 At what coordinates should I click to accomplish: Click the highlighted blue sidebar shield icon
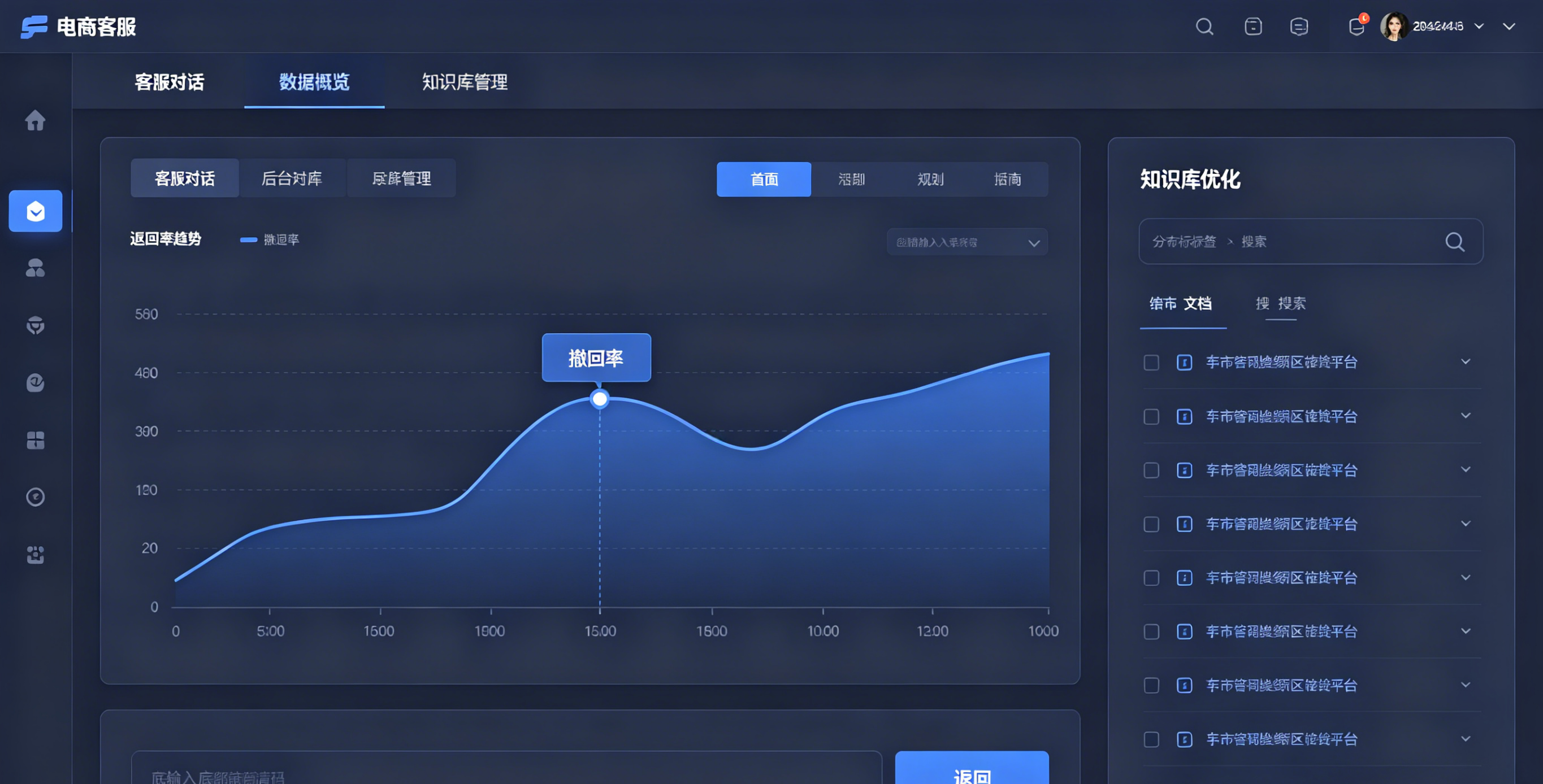36,211
